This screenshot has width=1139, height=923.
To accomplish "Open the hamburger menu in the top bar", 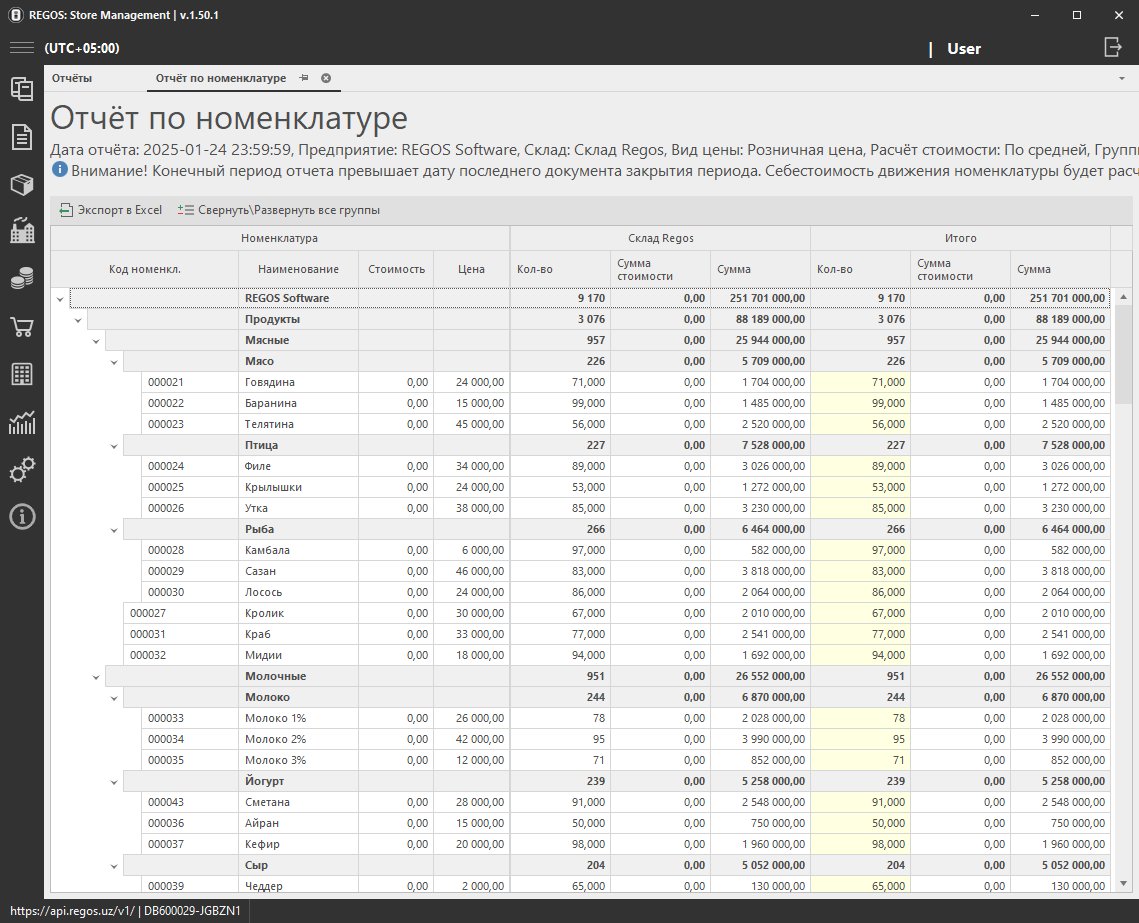I will point(22,48).
